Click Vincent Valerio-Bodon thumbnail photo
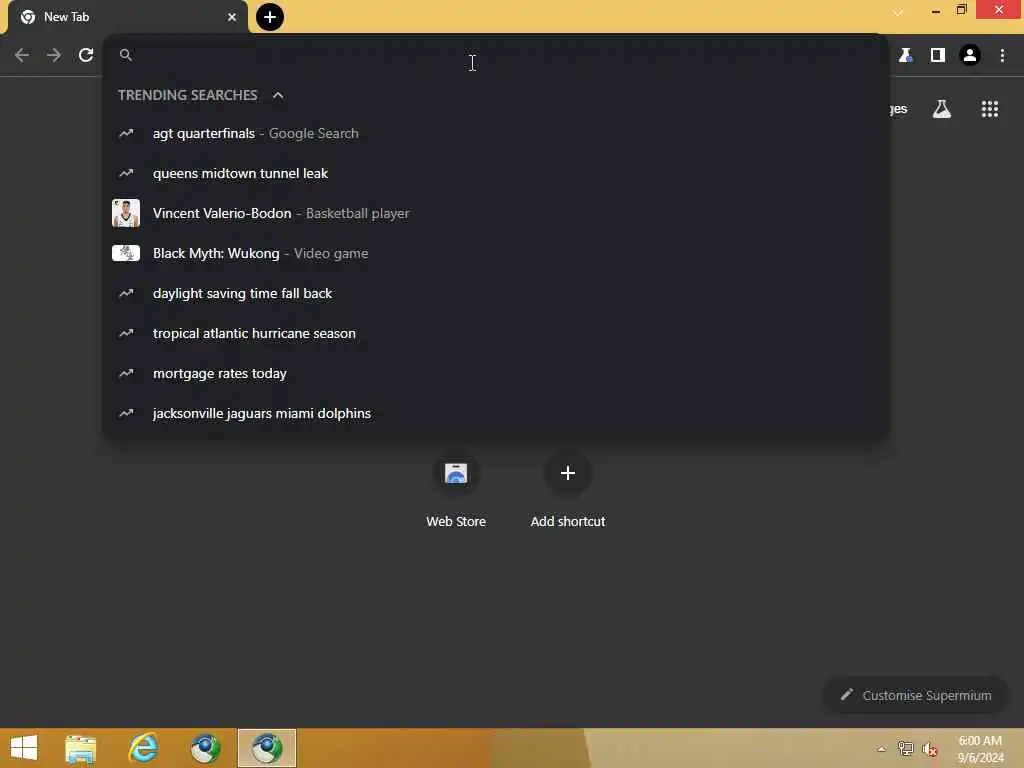This screenshot has width=1024, height=768. 126,214
